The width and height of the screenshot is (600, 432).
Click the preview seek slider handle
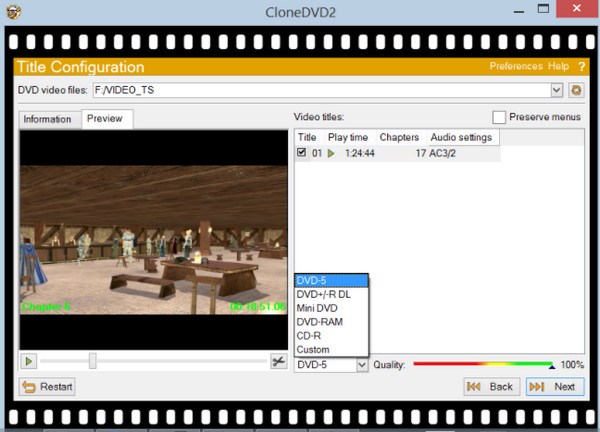[93, 361]
